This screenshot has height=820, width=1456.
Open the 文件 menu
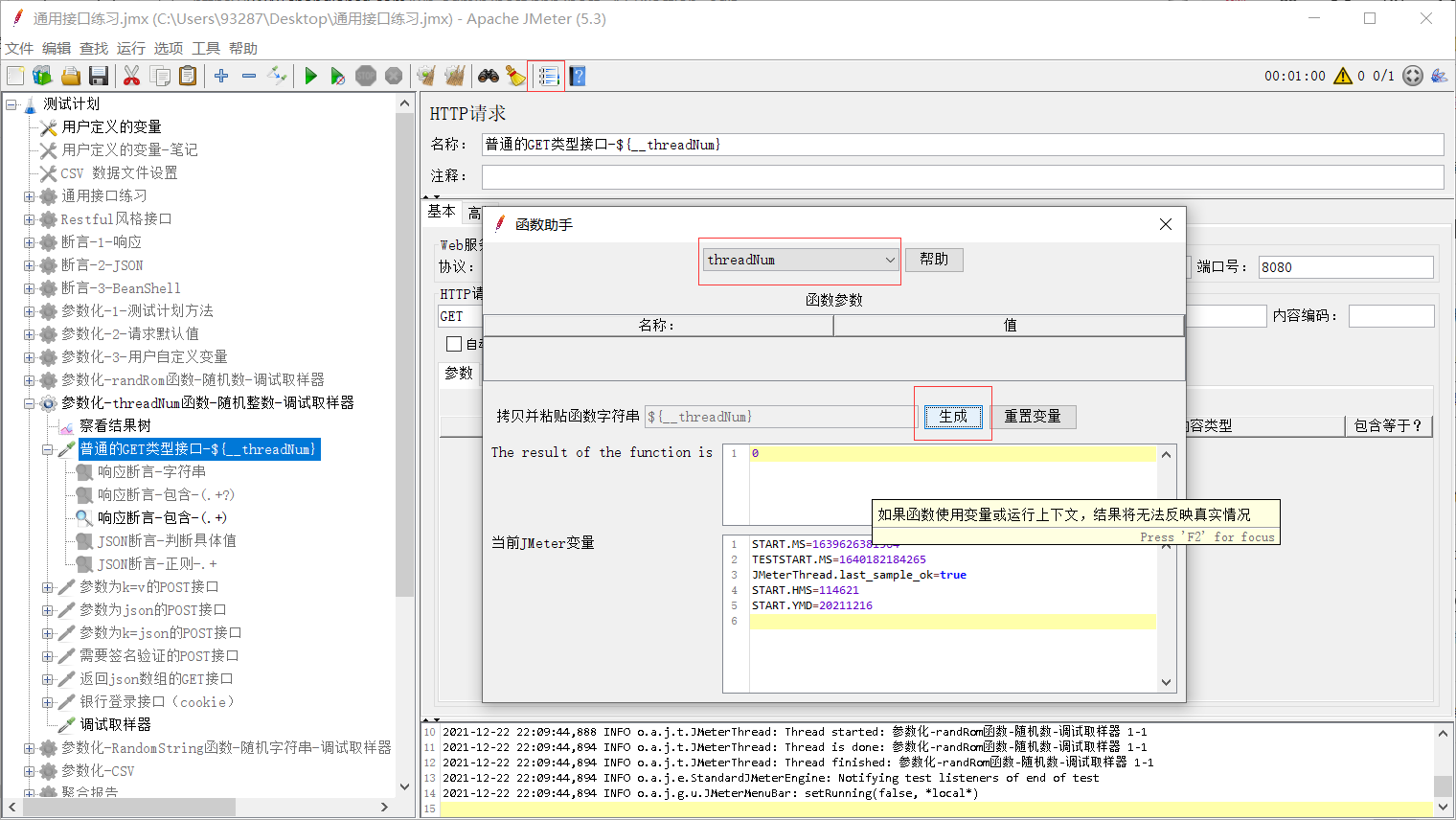[x=19, y=48]
